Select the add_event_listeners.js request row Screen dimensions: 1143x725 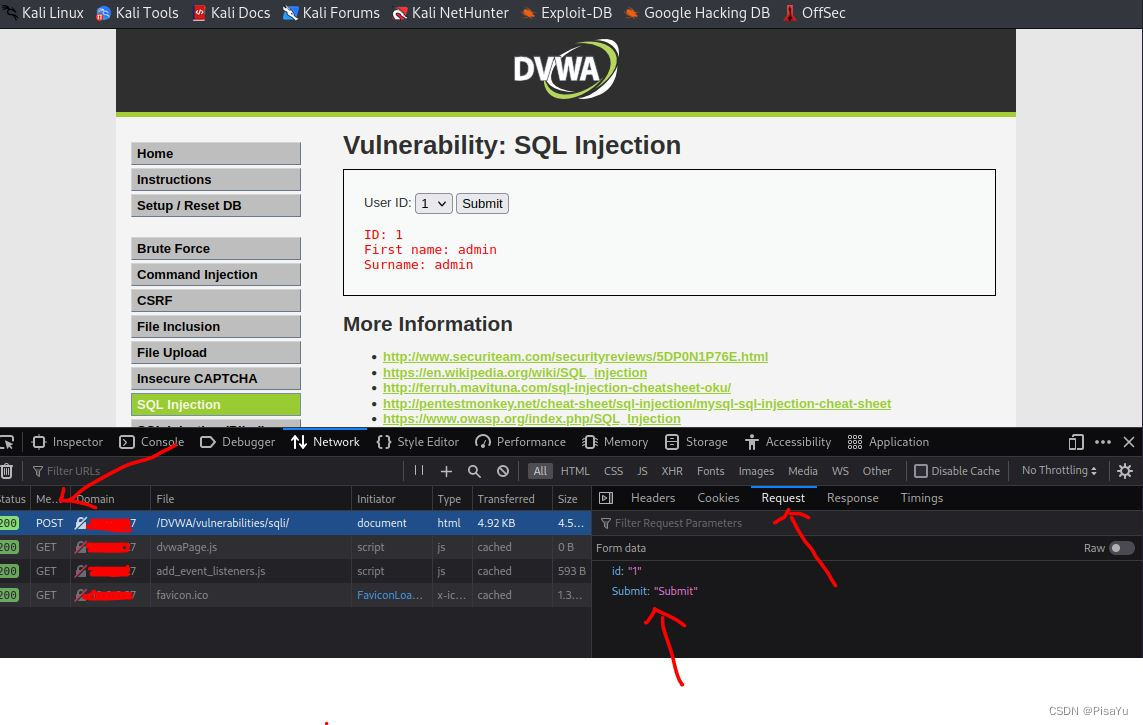tap(295, 571)
